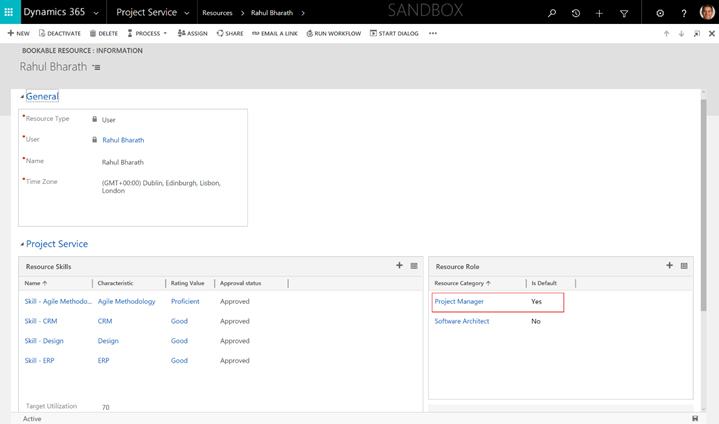Click the New command
Screen dimensions: 719x424
click(x=18, y=33)
